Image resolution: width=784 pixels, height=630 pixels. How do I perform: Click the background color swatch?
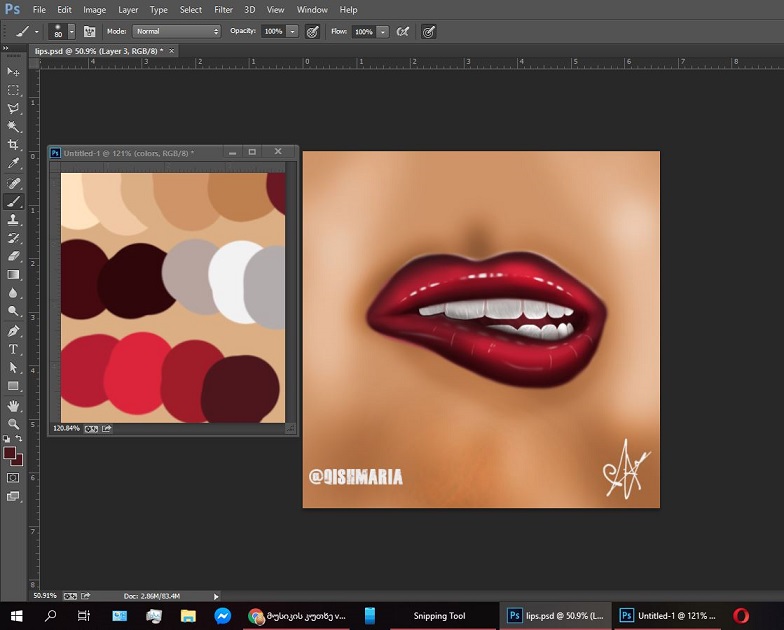click(18, 460)
